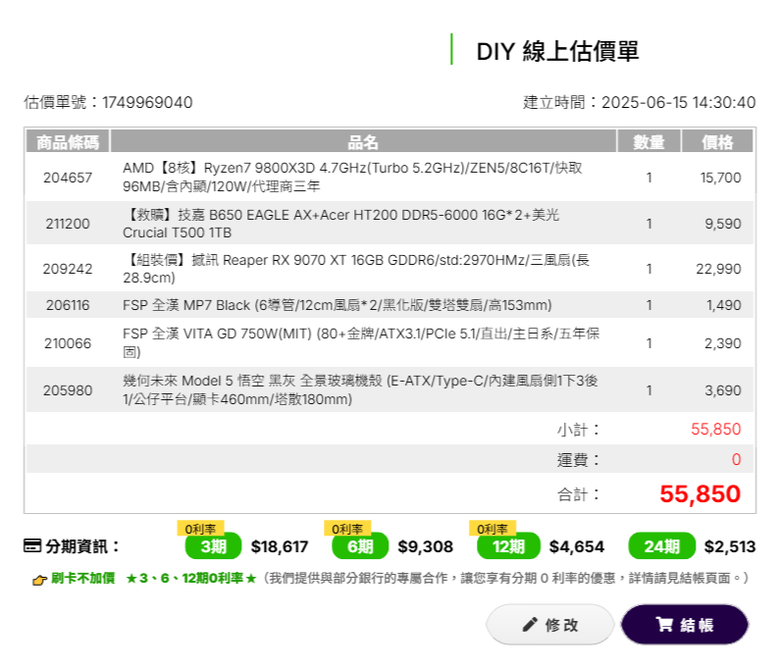Click the 分期資訊 label

[x=82, y=546]
